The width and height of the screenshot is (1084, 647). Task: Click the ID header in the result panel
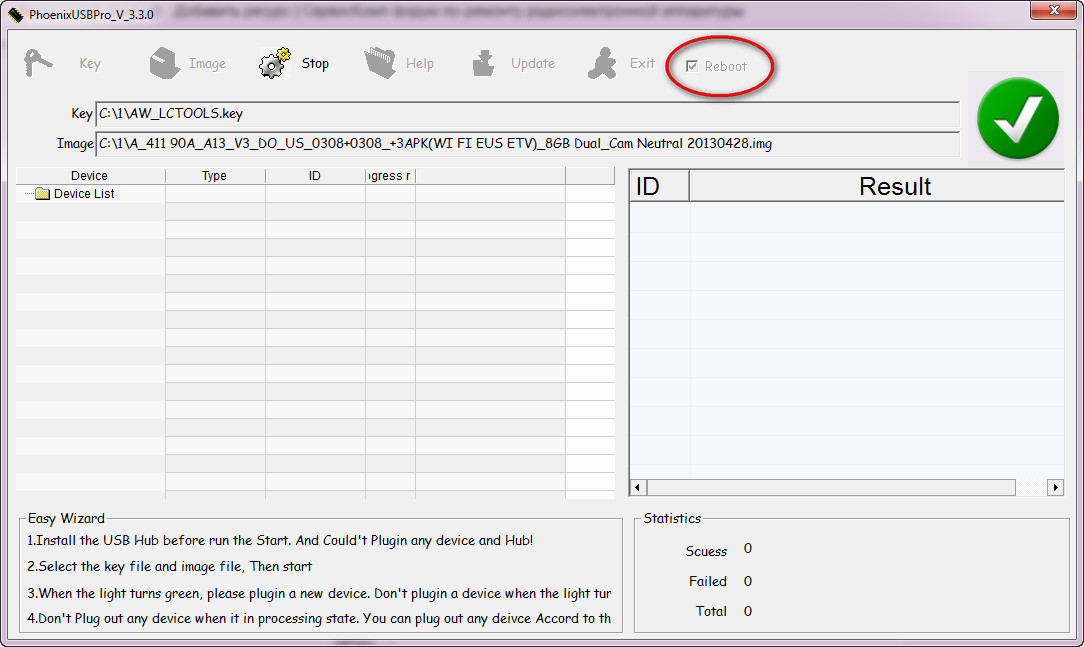pyautogui.click(x=659, y=186)
